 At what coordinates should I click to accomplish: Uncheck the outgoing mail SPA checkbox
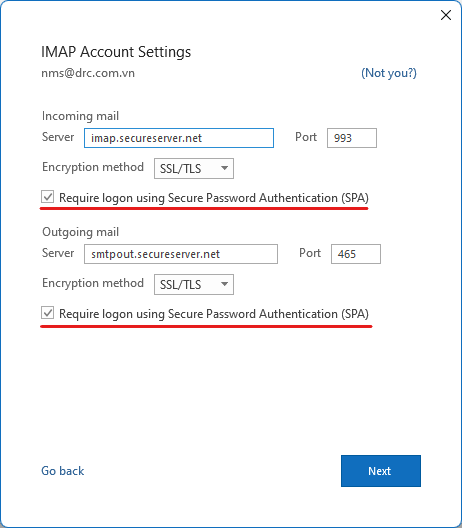[x=47, y=313]
